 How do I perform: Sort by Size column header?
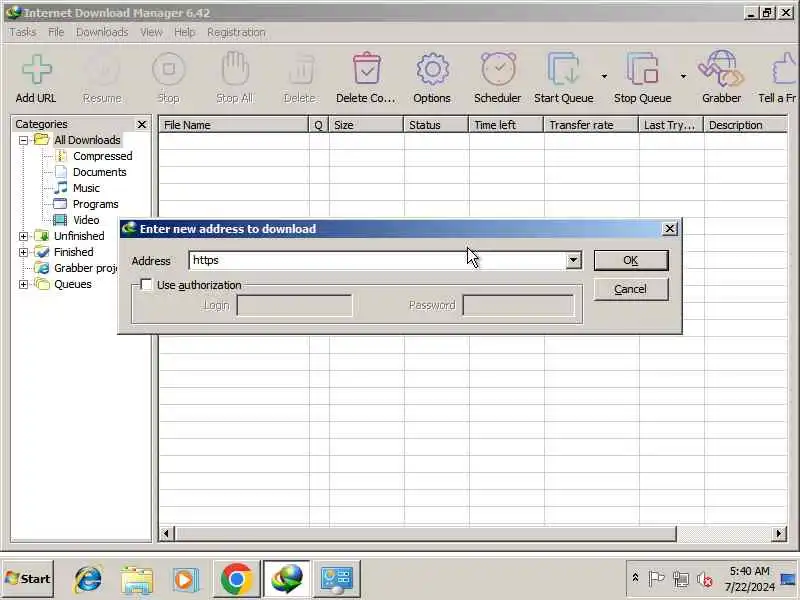coord(366,125)
